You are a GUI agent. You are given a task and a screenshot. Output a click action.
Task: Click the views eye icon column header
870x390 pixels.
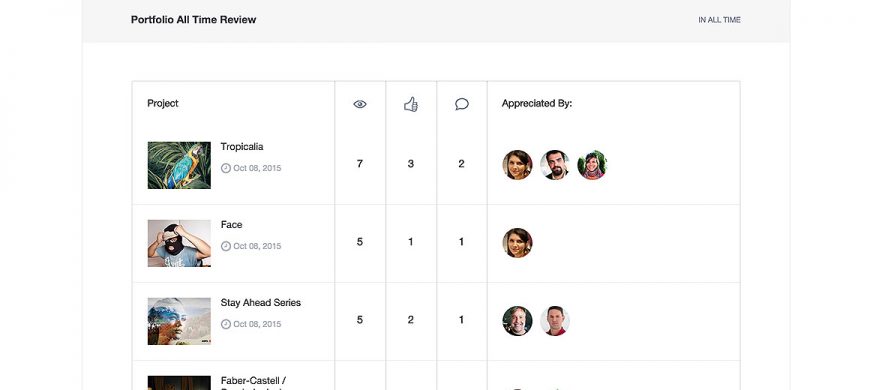(360, 104)
